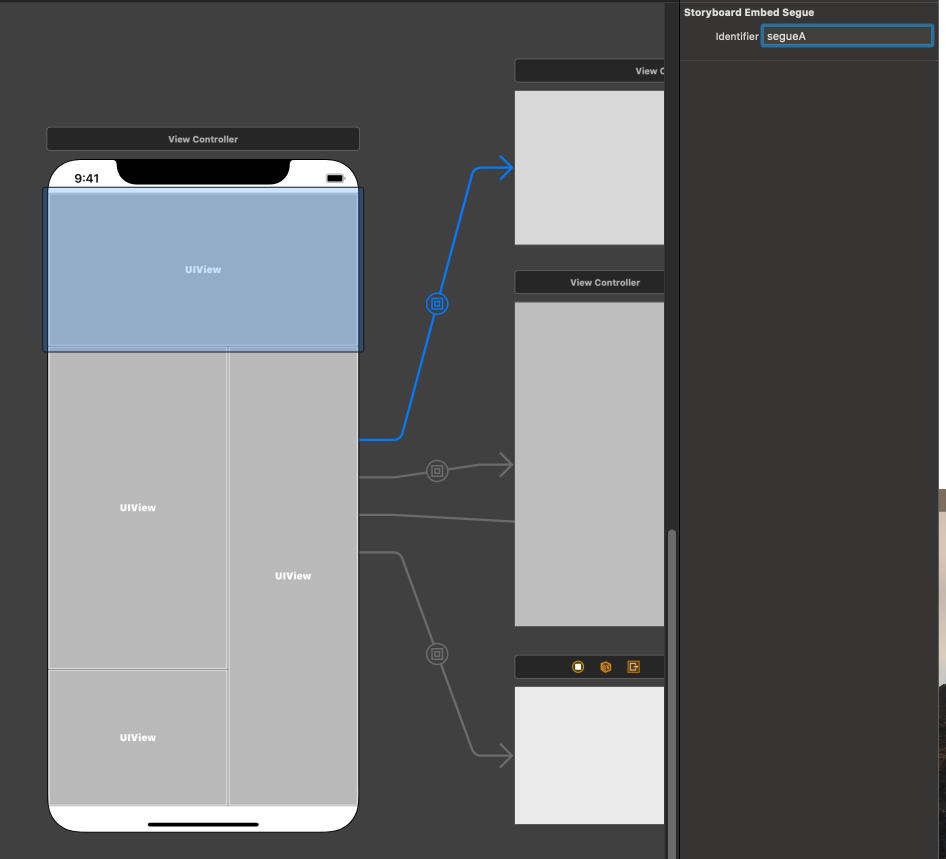The image size is (946, 859).
Task: Select the main View Controller title bar
Action: pyautogui.click(x=203, y=139)
